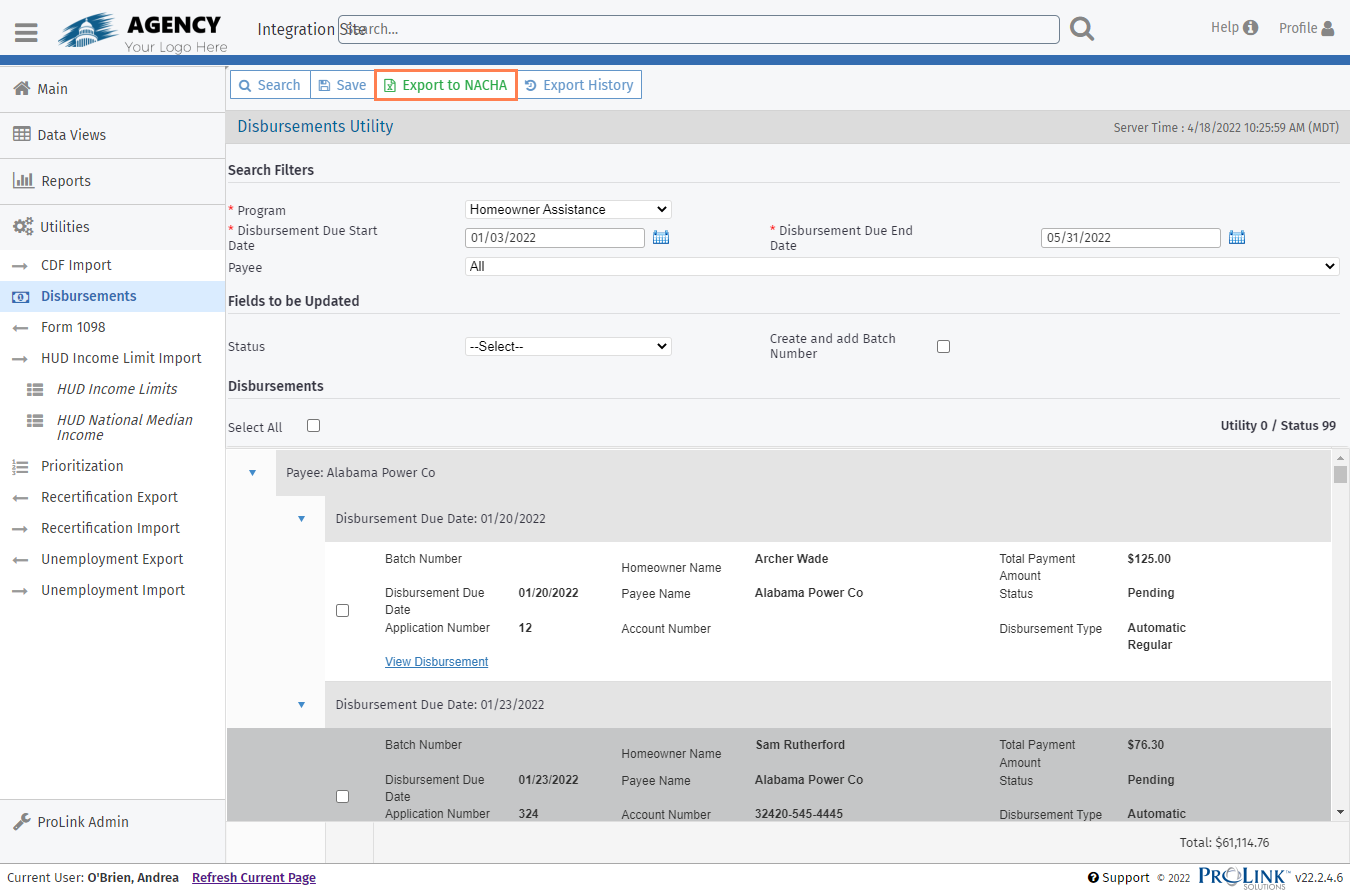Open the Program dropdown
Image resolution: width=1350 pixels, height=892 pixels.
[568, 209]
